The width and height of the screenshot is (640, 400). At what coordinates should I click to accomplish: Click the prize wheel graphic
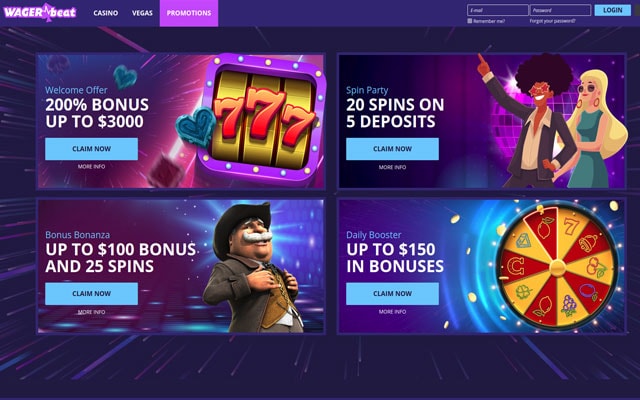(557, 267)
